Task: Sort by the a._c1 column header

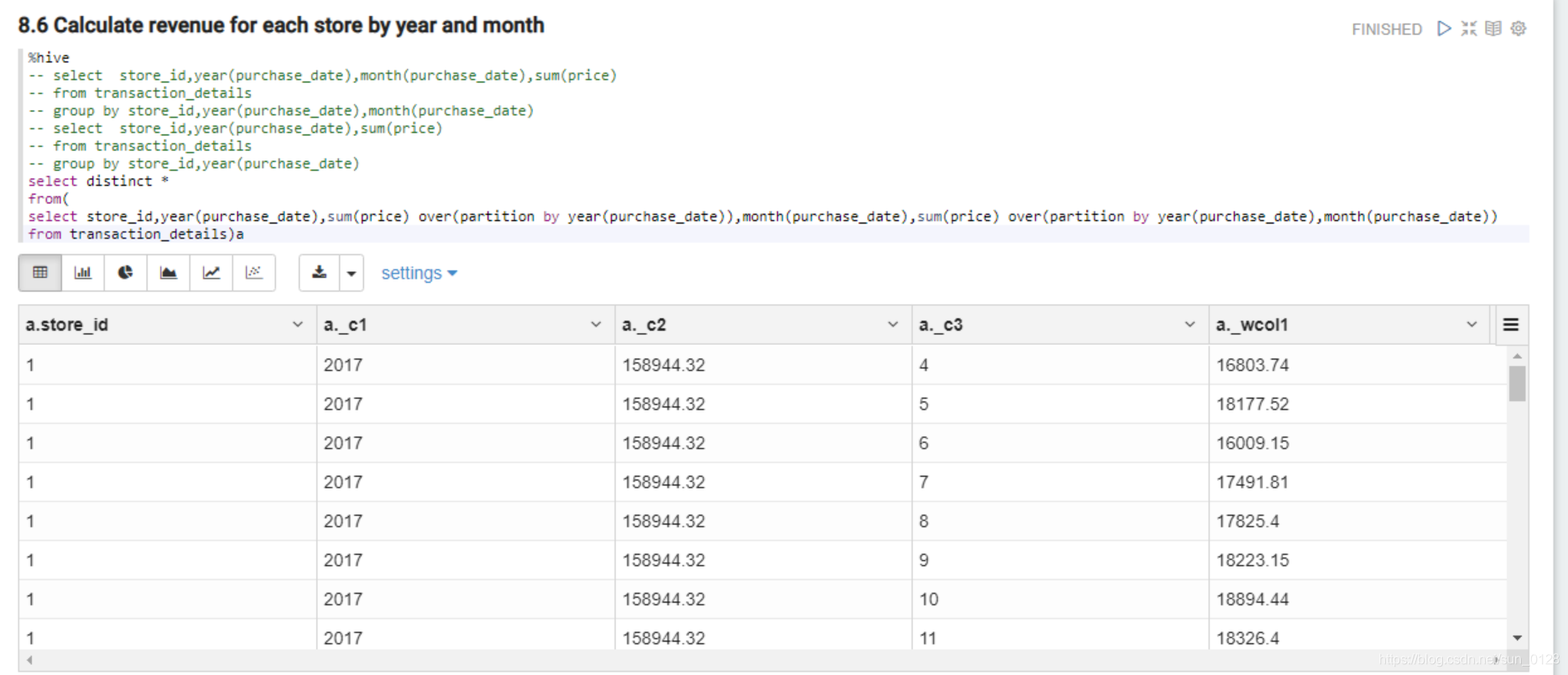Action: tap(346, 325)
